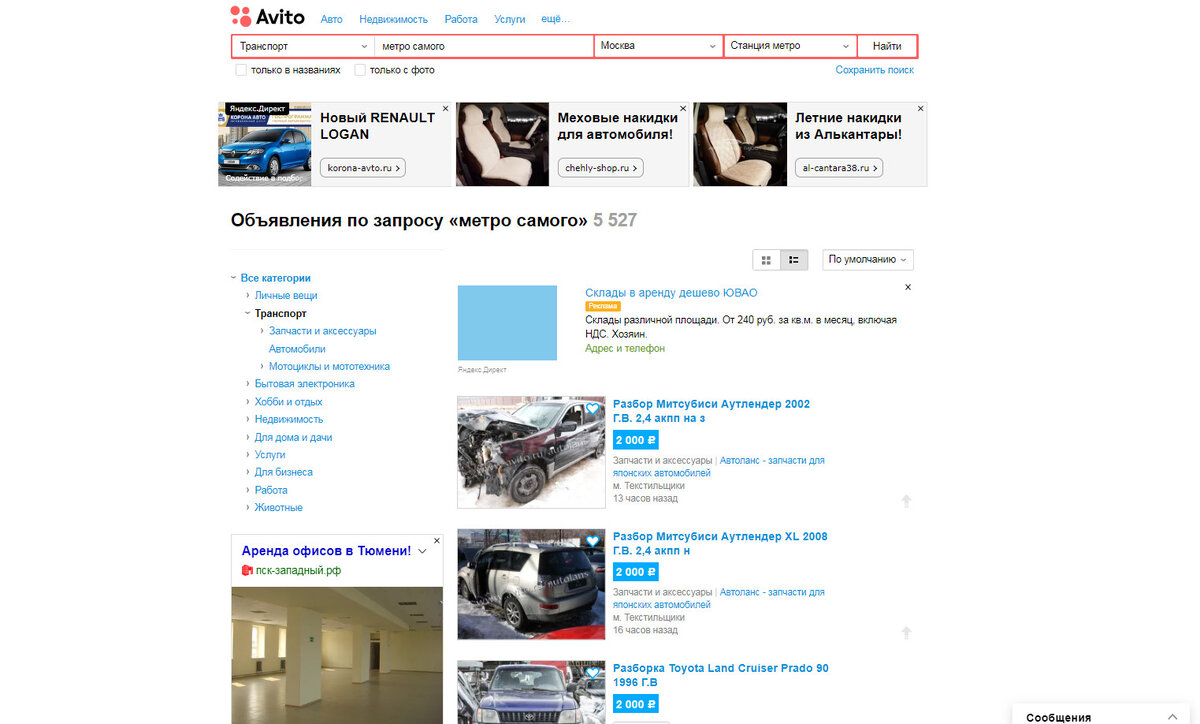Click the пск-западный.рф favicon
The height and width of the screenshot is (724, 1200).
[x=247, y=570]
